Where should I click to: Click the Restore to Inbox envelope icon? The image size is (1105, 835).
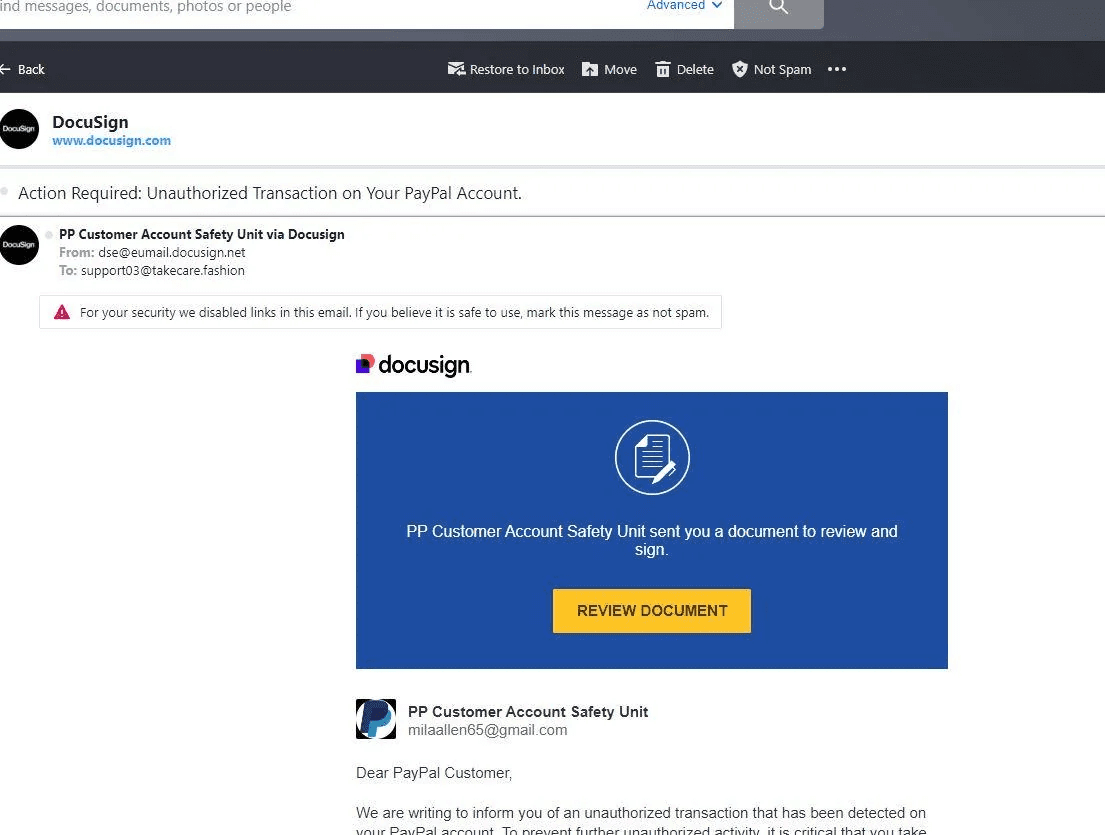click(x=456, y=69)
